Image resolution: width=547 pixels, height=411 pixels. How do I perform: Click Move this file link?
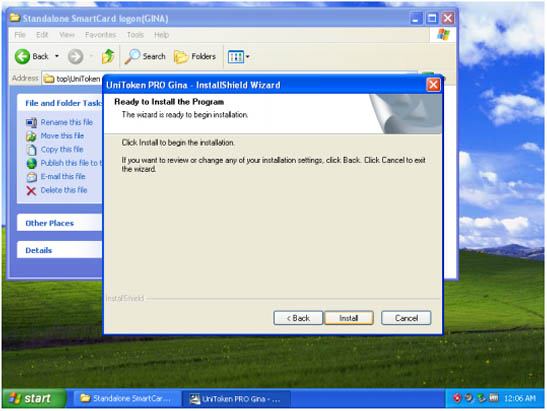pyautogui.click(x=62, y=136)
